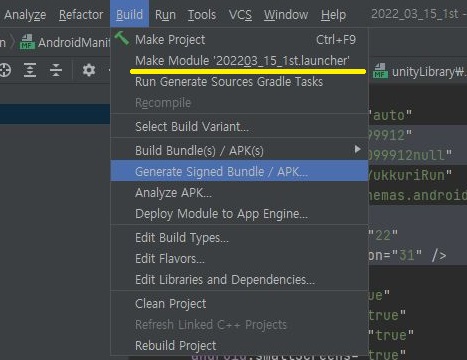Expand the Build Bundle(s) / APK(s) submenu
The height and width of the screenshot is (360, 467).
tap(239, 151)
